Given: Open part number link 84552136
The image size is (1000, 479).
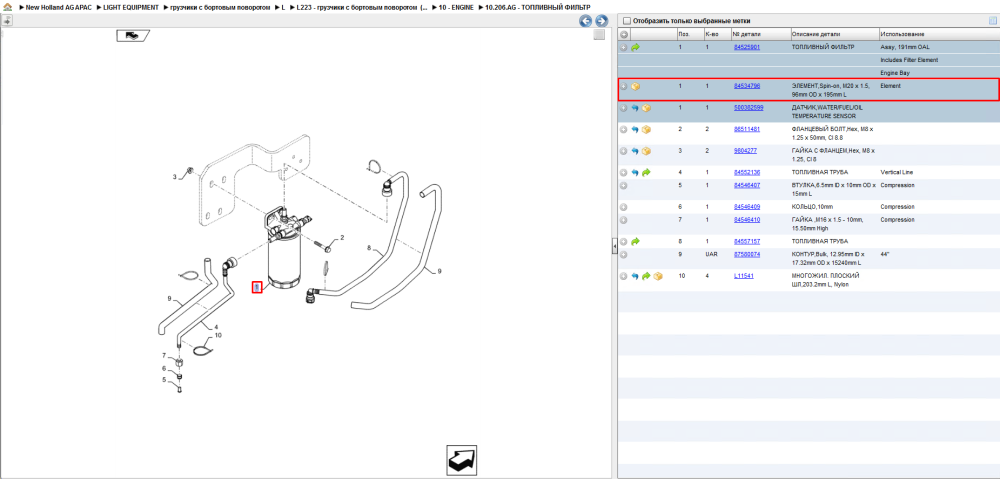Looking at the screenshot, I should (746, 172).
